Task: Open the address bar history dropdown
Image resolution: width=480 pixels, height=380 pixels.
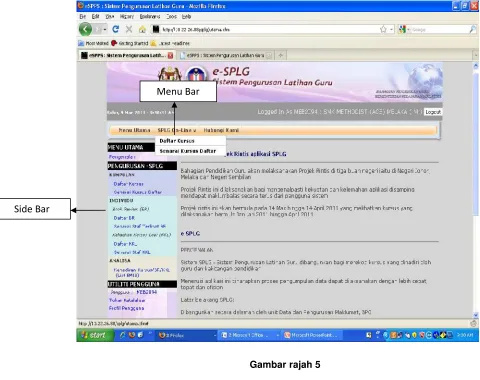Action: point(392,29)
